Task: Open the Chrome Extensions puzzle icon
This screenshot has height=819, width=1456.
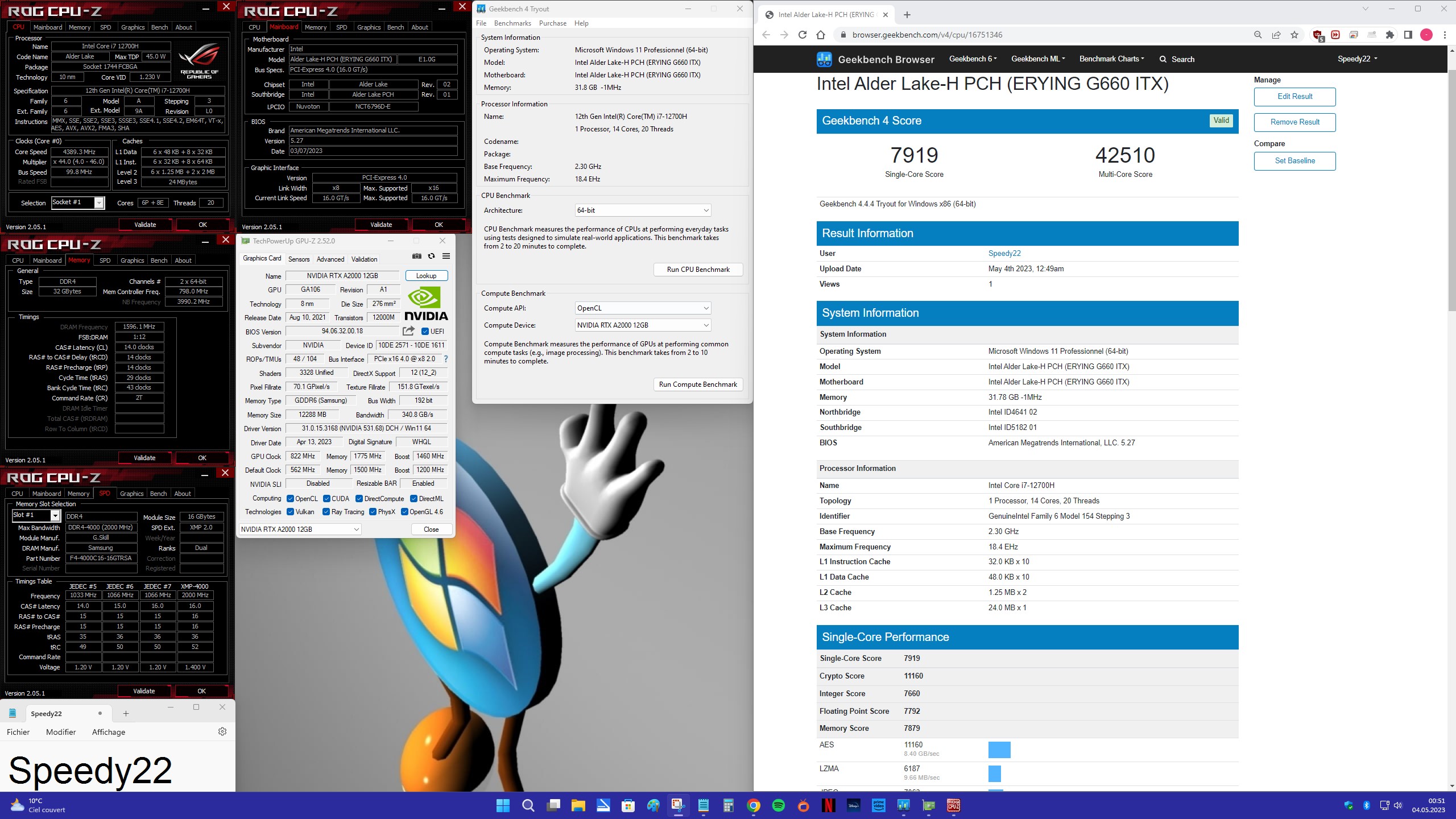Action: point(1389,35)
